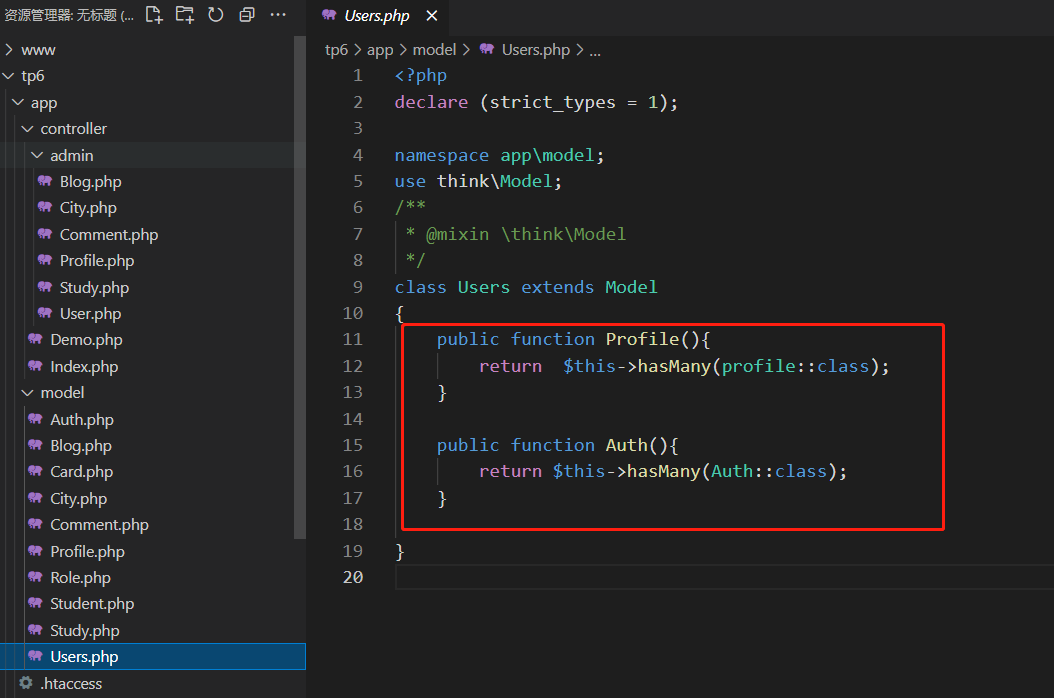Image resolution: width=1054 pixels, height=698 pixels.
Task: Click the PHP icon on the editor tab
Action: (329, 14)
